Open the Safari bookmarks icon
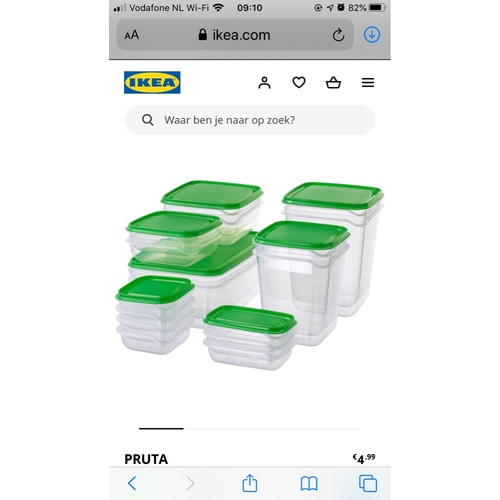This screenshot has height=500, width=500. tap(309, 483)
